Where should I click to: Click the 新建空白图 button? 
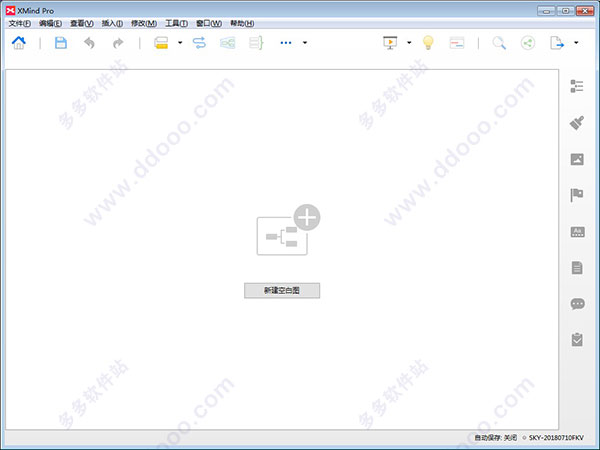tap(282, 290)
